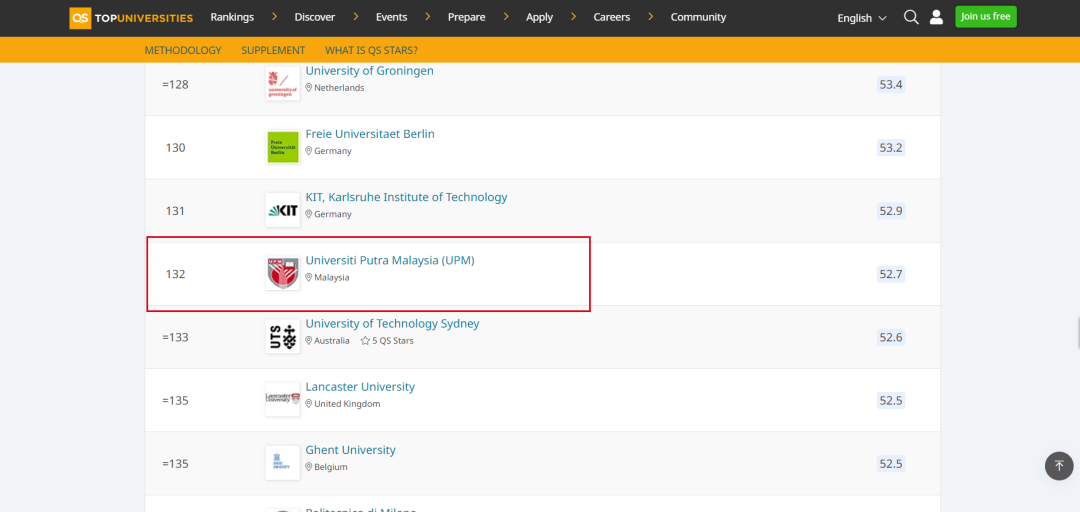Click the Freie Universitaet Berlin logo
Screen dimensions: 1080x512
[283, 148]
